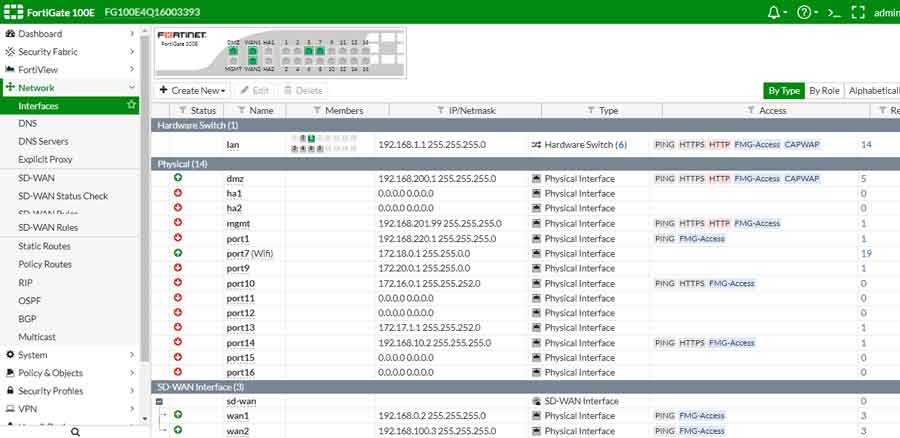900x438 pixels.
Task: Switch to By Role view
Action: pos(824,91)
